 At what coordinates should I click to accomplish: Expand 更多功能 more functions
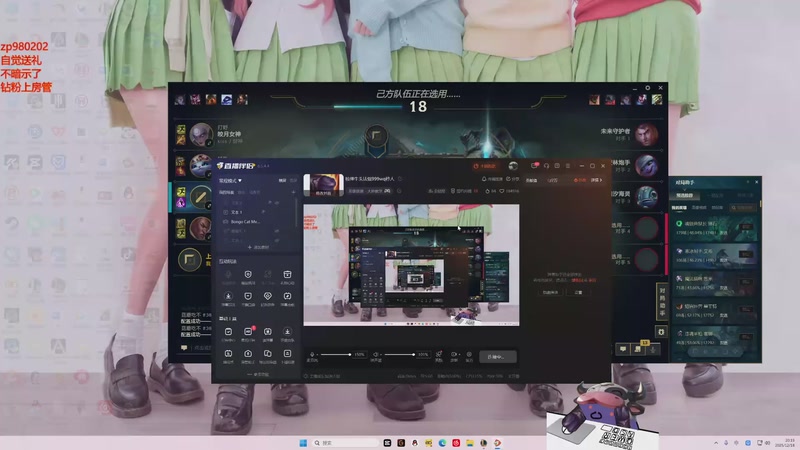258,374
